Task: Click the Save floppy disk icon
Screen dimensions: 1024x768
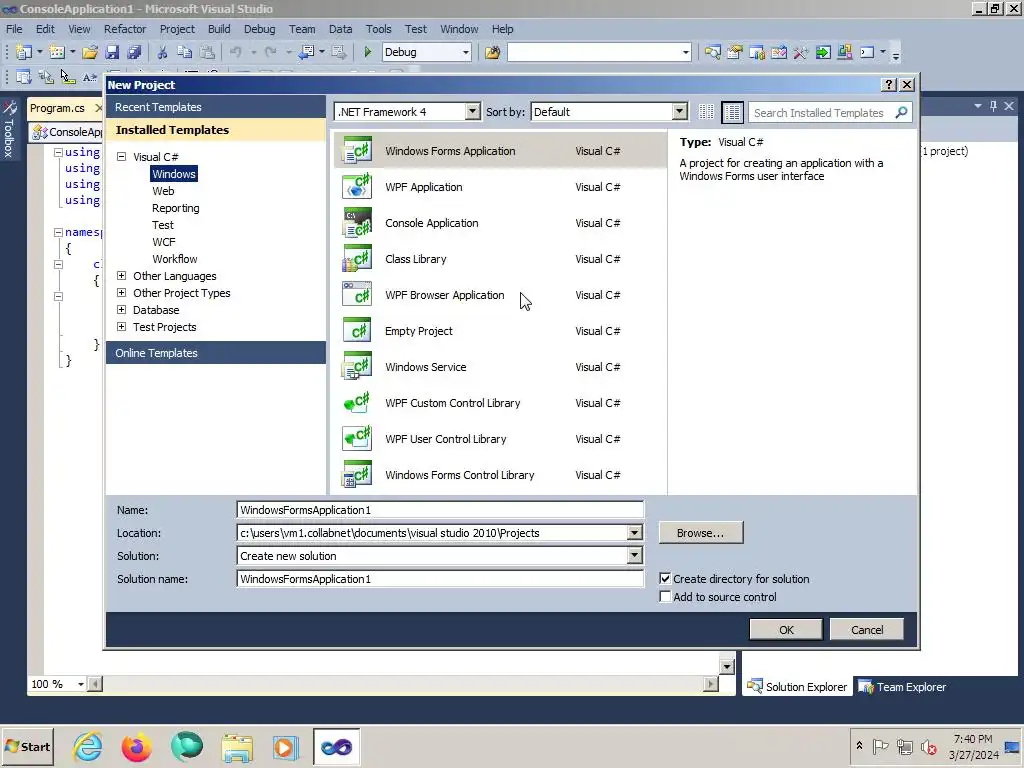Action: (x=112, y=52)
